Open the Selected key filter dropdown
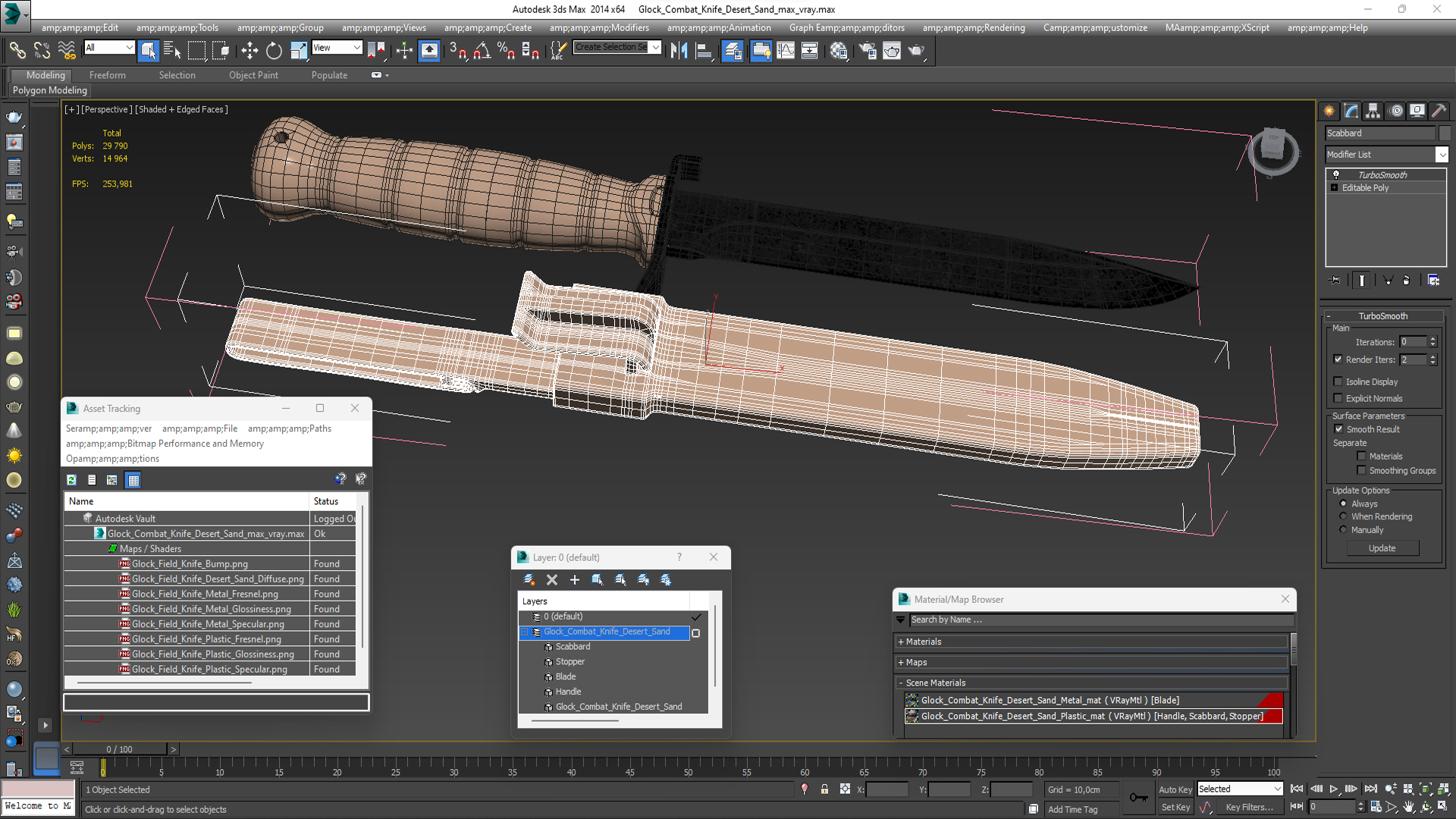Viewport: 1456px width, 819px height. tap(1277, 789)
